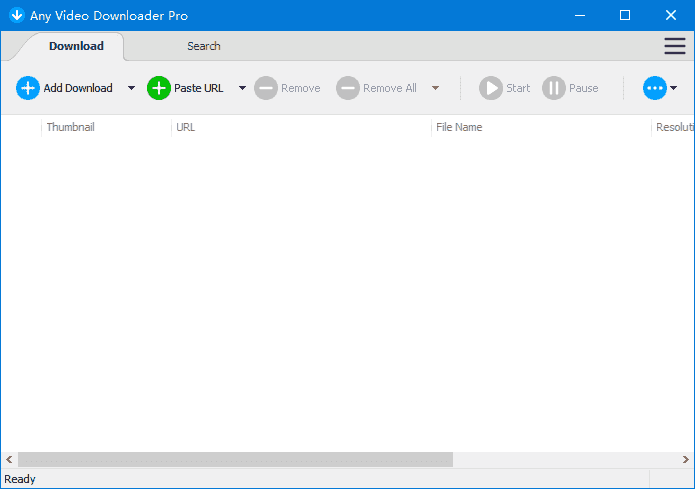Expand the more options dropdown arrow
The width and height of the screenshot is (695, 489).
674,88
